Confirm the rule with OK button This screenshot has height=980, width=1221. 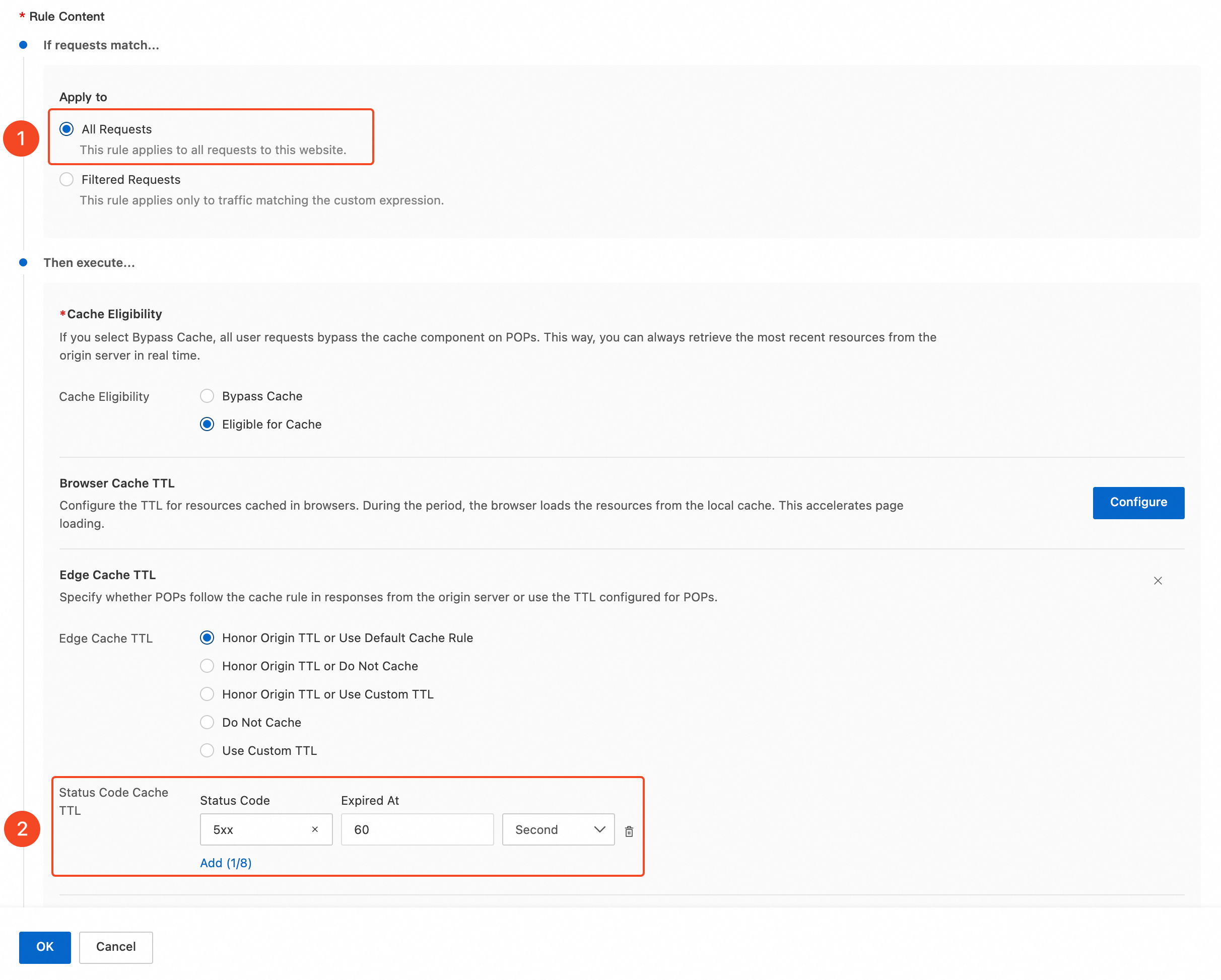tap(45, 947)
